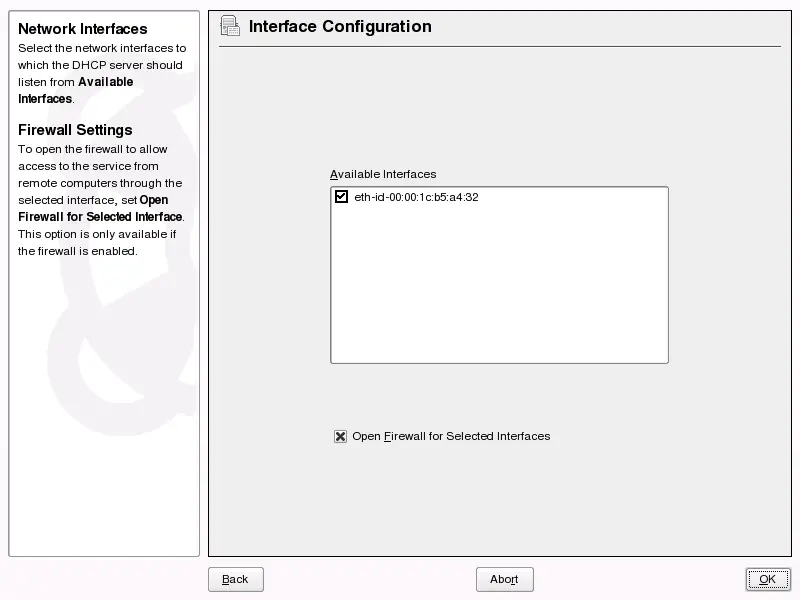Screen dimensions: 800x600
Task: Click the Interface Configuration header icon
Action: coord(229,27)
